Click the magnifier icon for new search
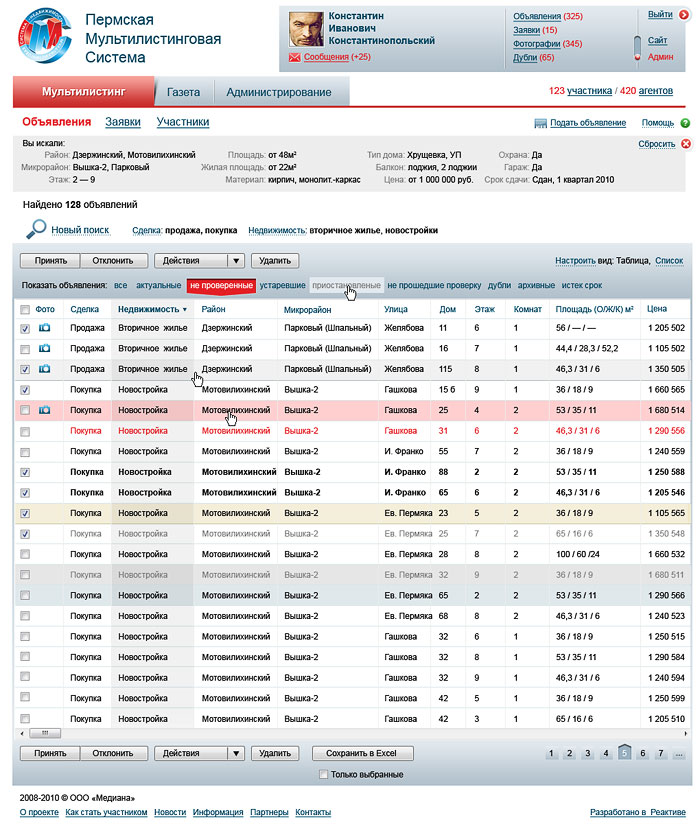 (36, 229)
